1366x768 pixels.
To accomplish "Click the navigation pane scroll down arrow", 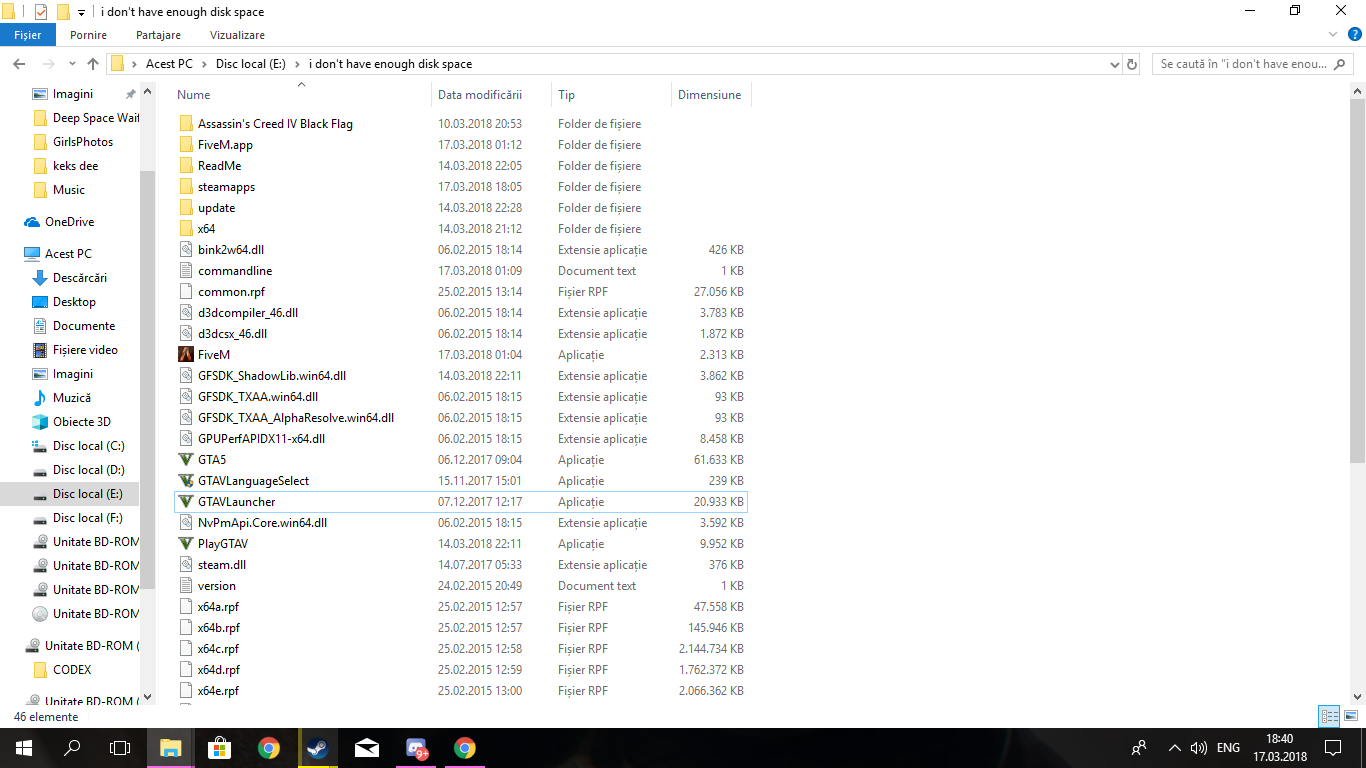I will 147,697.
